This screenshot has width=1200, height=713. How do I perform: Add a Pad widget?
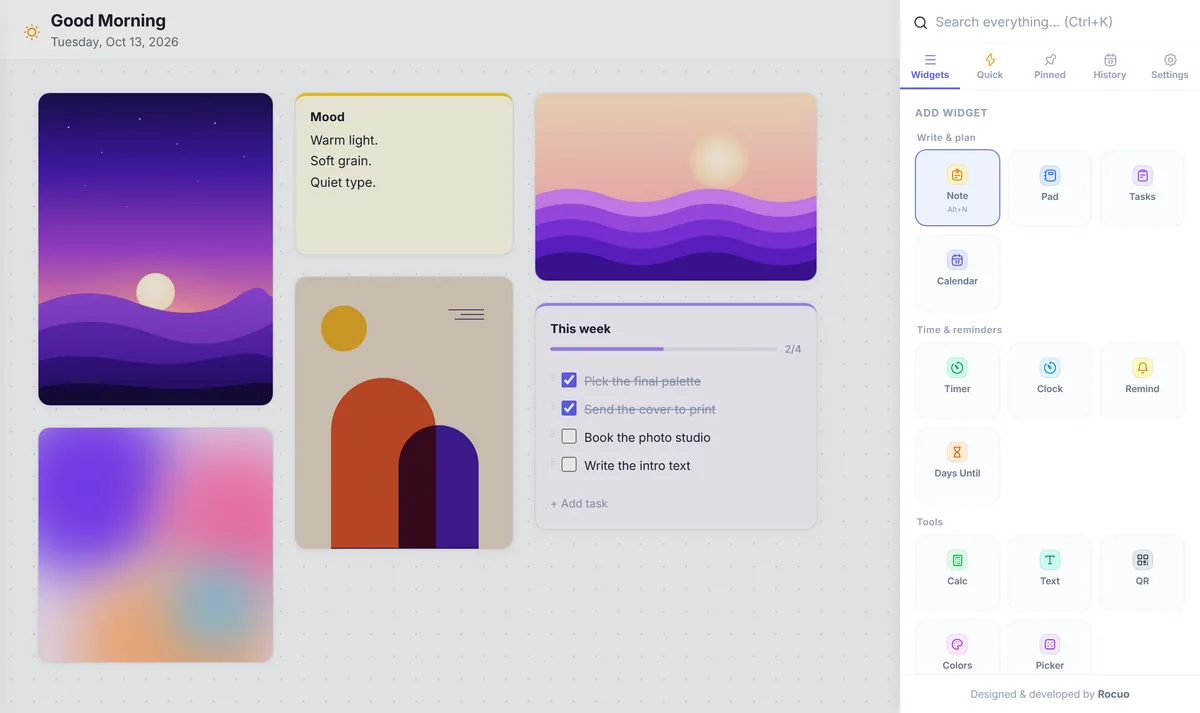(x=1049, y=188)
